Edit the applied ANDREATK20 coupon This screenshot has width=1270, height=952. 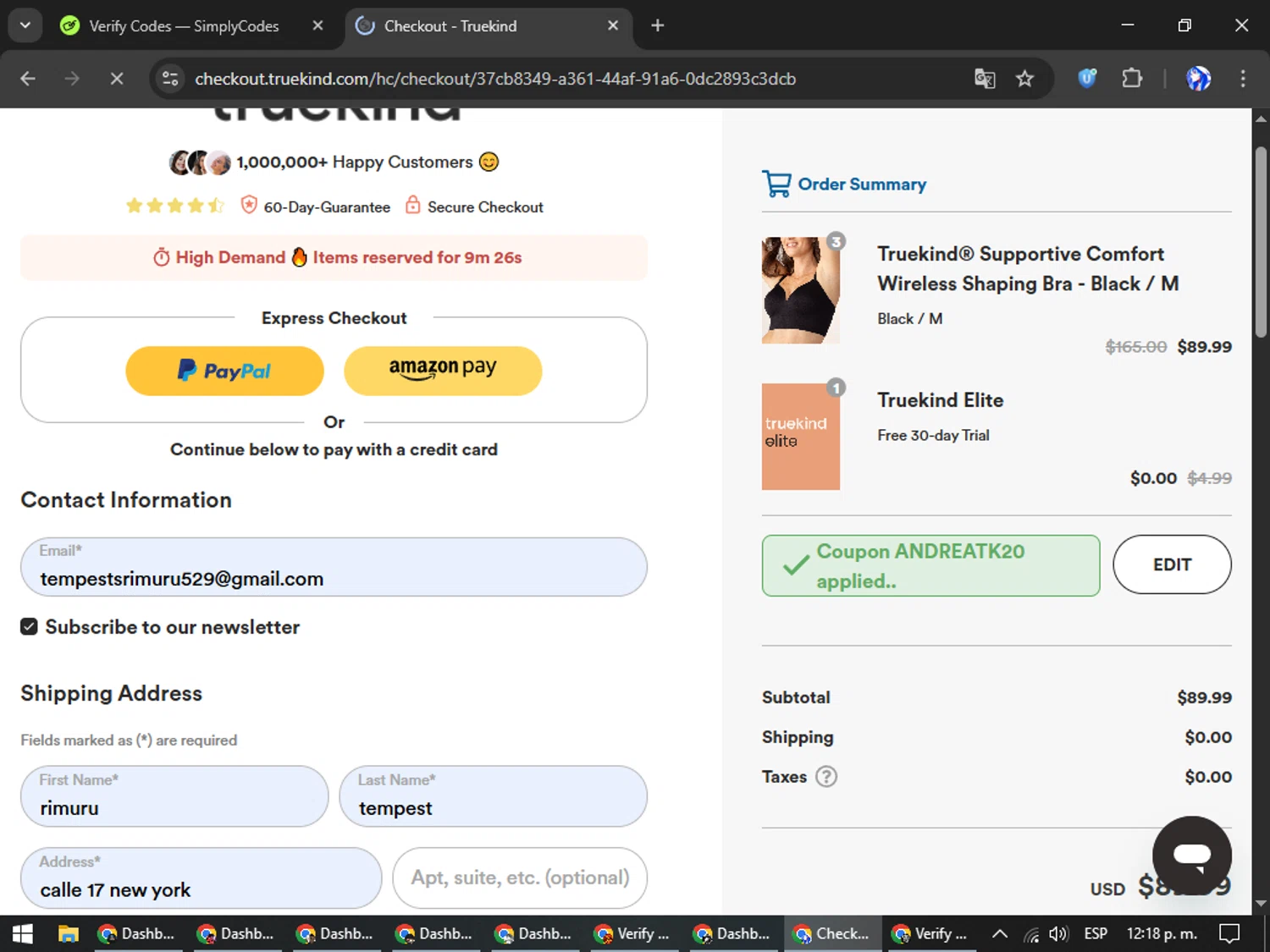point(1172,564)
